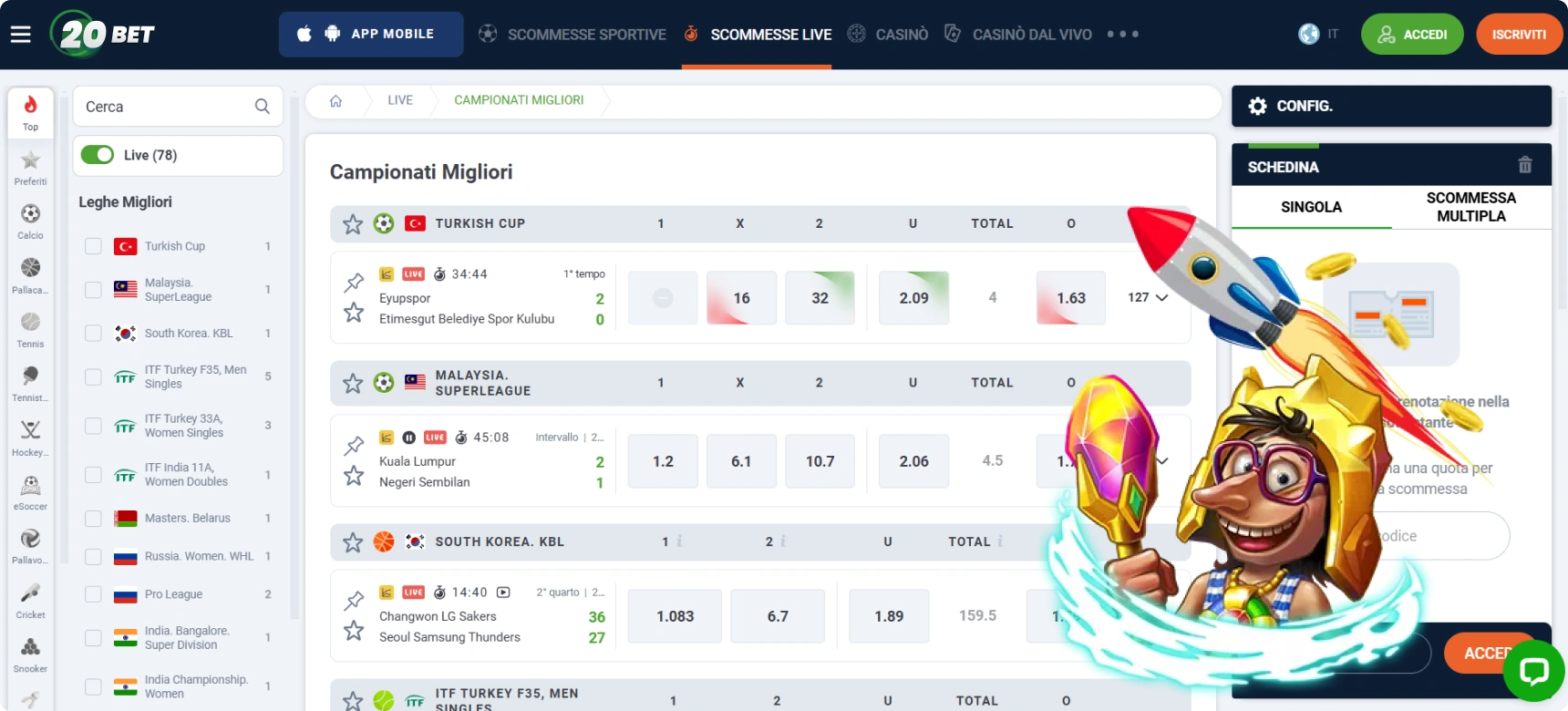
Task: Check the Masters Belarus checkbox
Action: point(93,519)
